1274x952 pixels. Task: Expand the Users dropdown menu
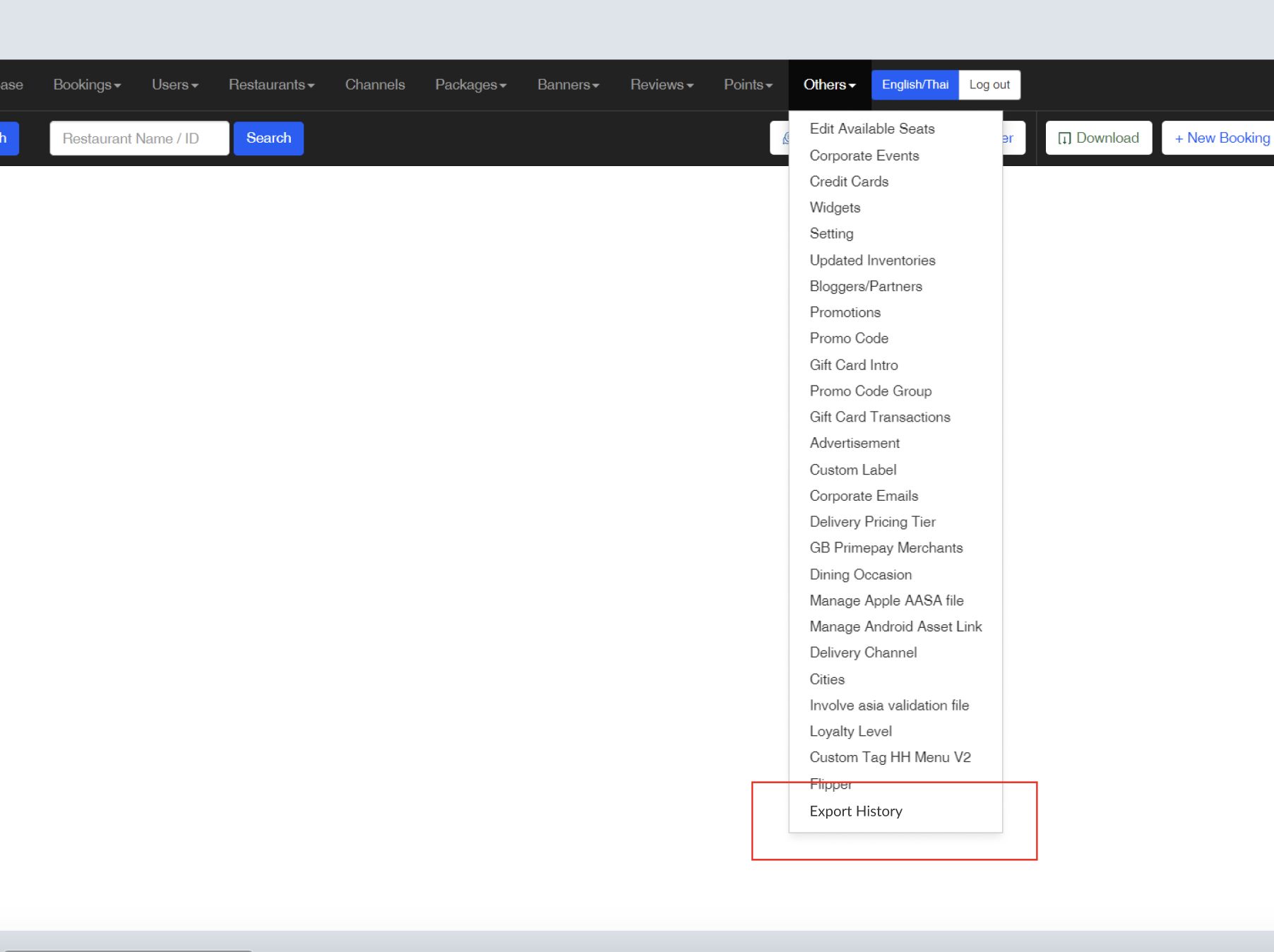pos(174,85)
